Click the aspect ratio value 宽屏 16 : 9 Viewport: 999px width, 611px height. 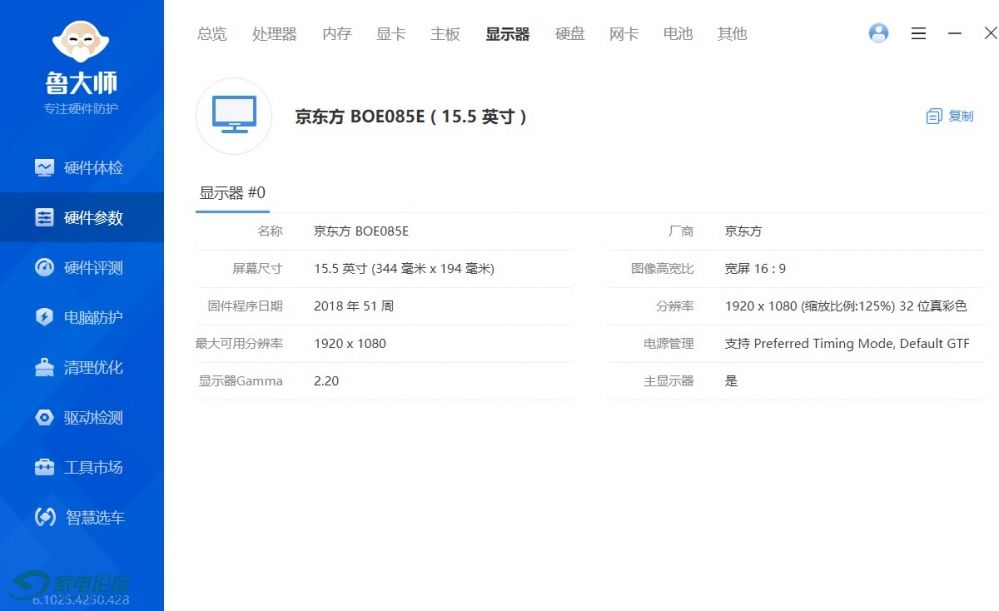755,269
